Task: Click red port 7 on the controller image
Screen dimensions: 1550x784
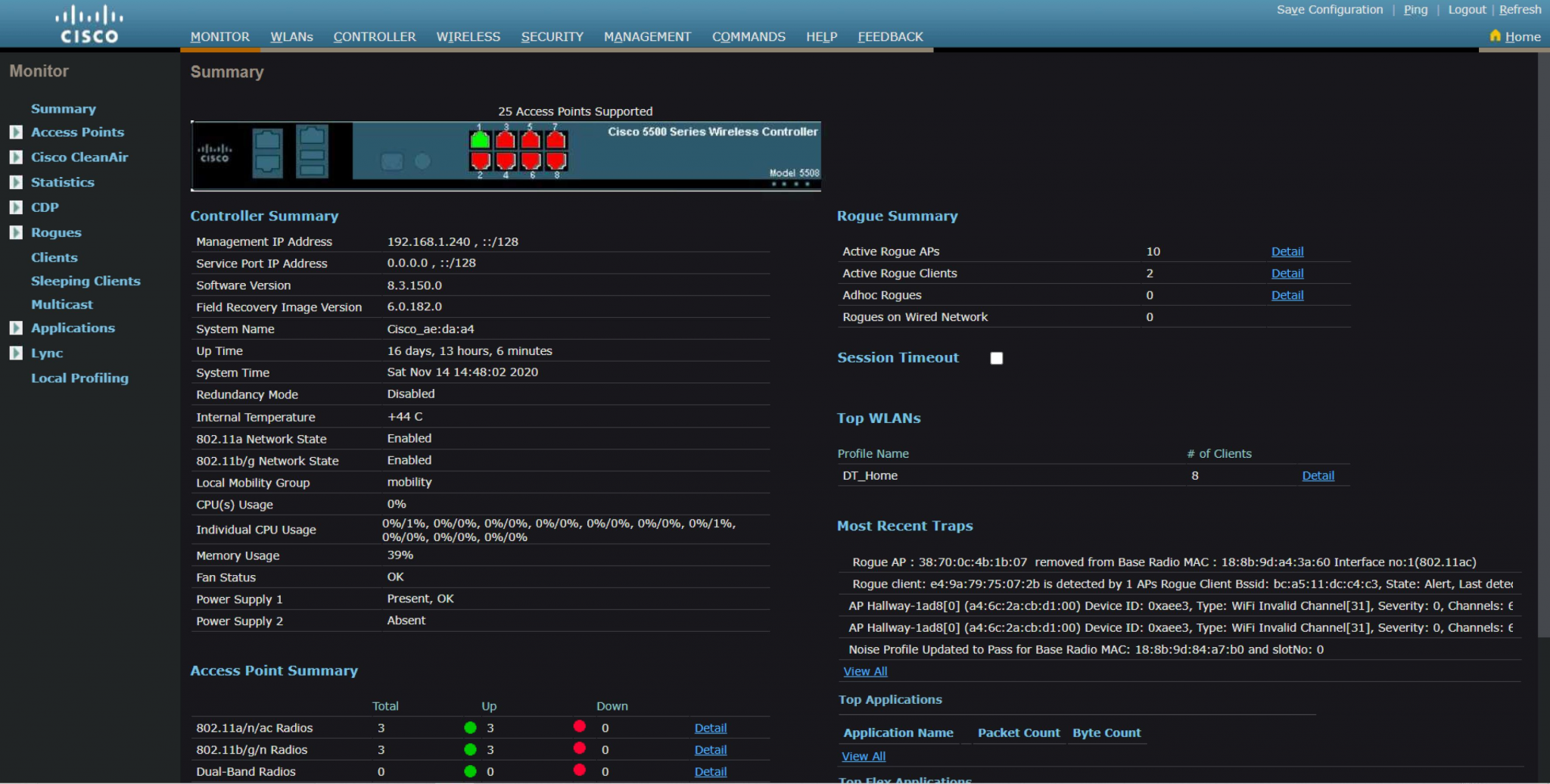Action: 556,140
